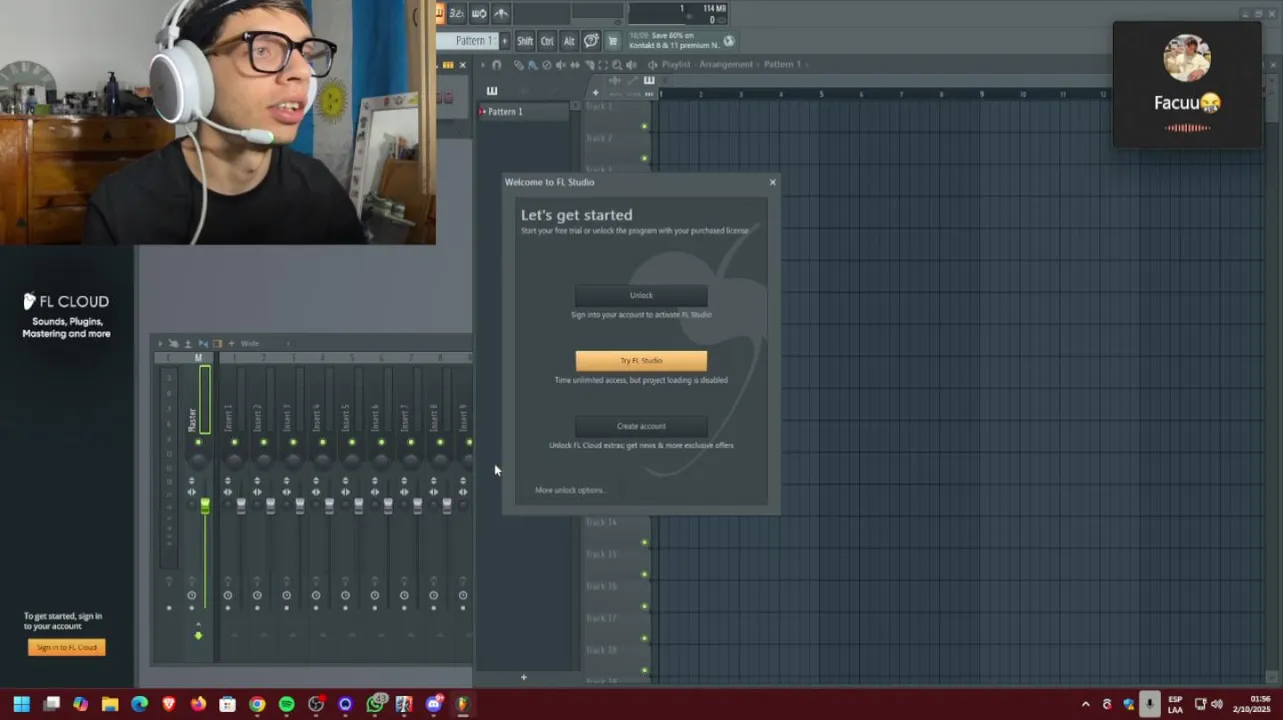Toggle the Alt modifier button
Image resolution: width=1283 pixels, height=720 pixels.
pos(569,41)
